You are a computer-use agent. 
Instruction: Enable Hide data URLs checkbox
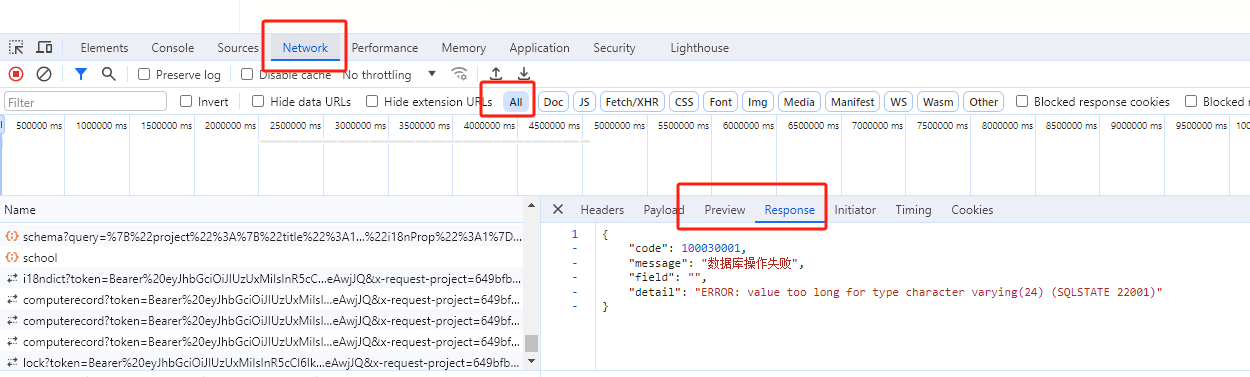click(x=258, y=102)
